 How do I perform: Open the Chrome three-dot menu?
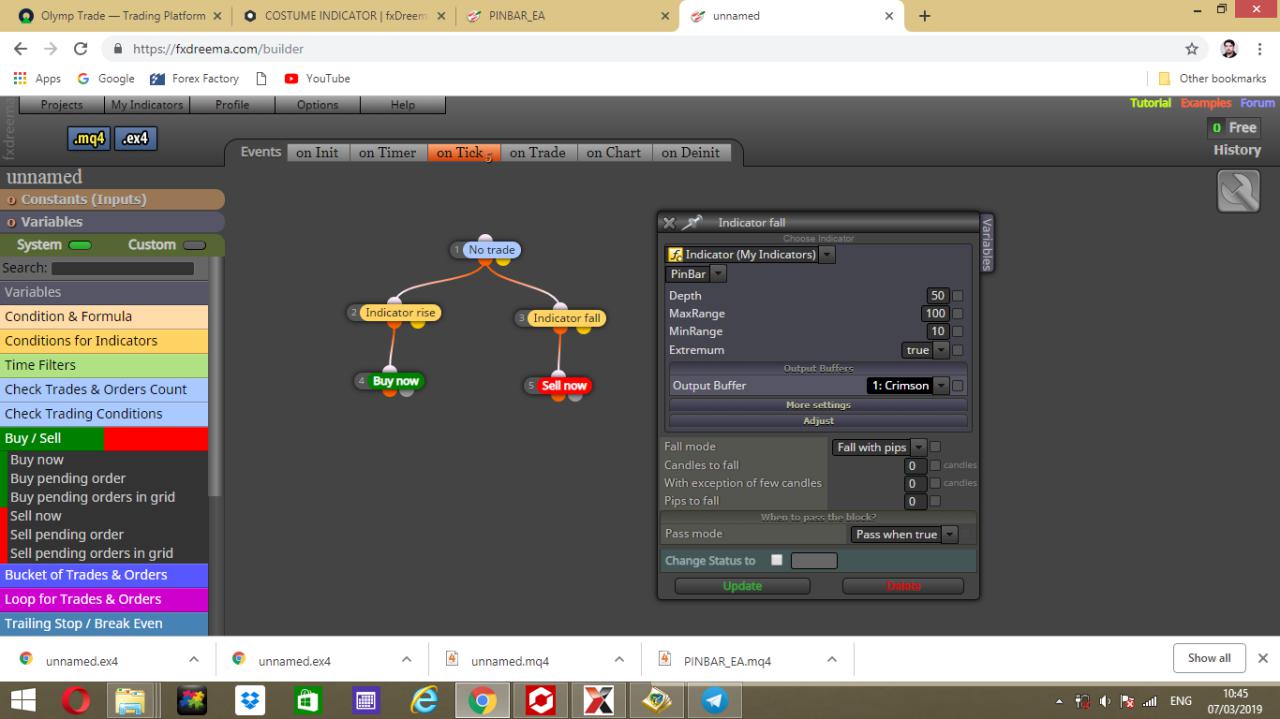[x=1260, y=48]
